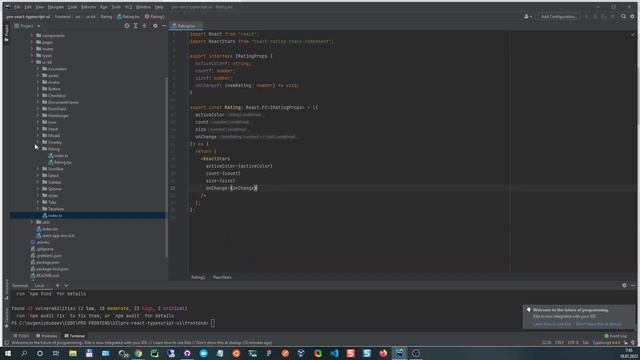Open the Edit menu
The width and height of the screenshot is (640, 360).
[x=28, y=7]
